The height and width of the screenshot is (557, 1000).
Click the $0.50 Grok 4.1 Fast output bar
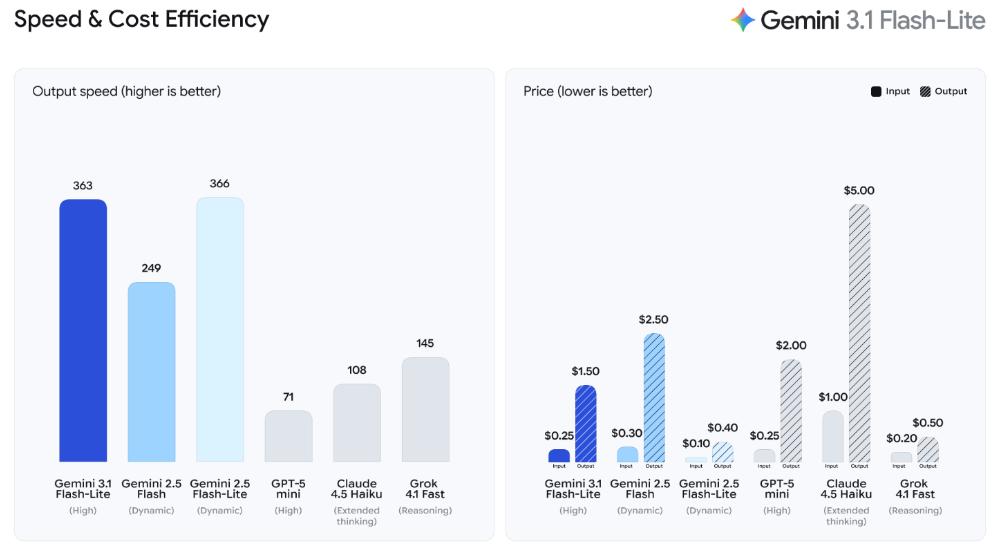click(x=928, y=450)
